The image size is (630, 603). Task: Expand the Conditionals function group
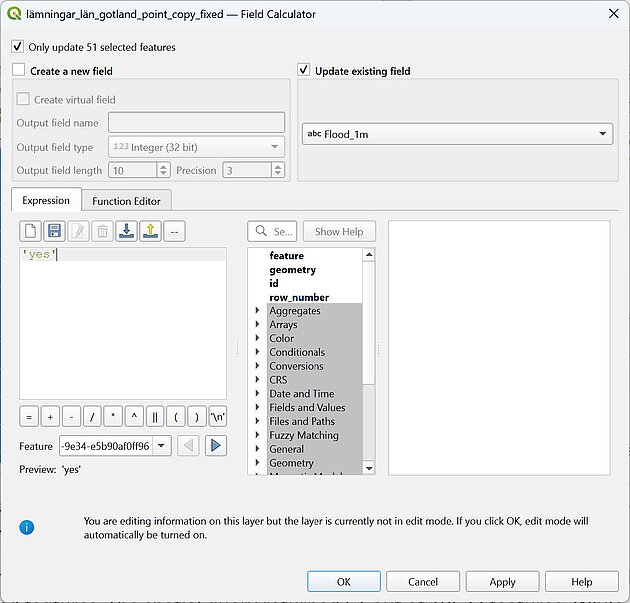(x=257, y=352)
